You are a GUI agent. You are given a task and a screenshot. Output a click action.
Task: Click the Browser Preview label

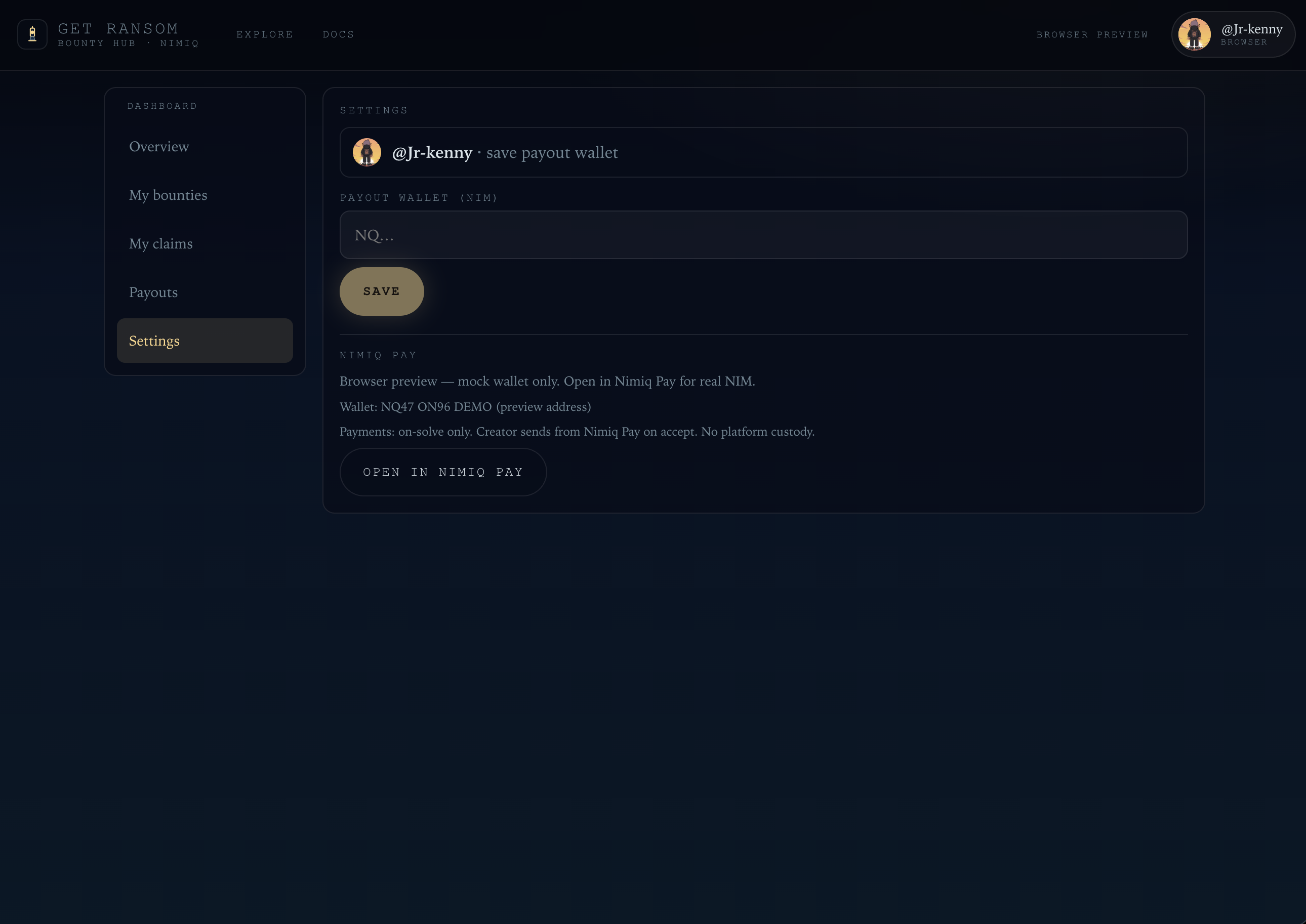[1092, 35]
